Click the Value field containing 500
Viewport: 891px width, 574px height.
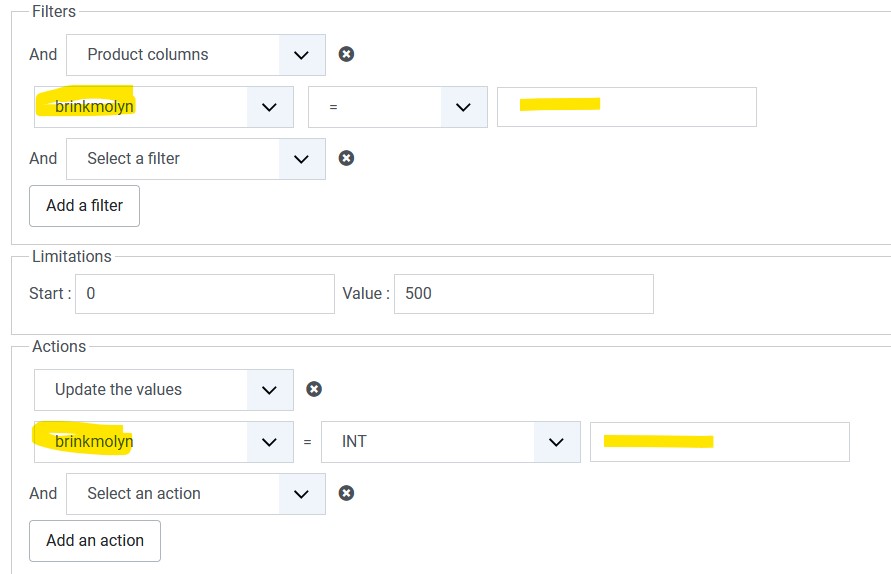(x=523, y=294)
